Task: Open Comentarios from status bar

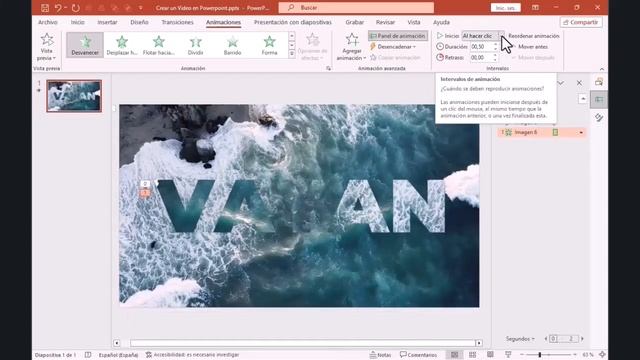Action: click(x=418, y=355)
